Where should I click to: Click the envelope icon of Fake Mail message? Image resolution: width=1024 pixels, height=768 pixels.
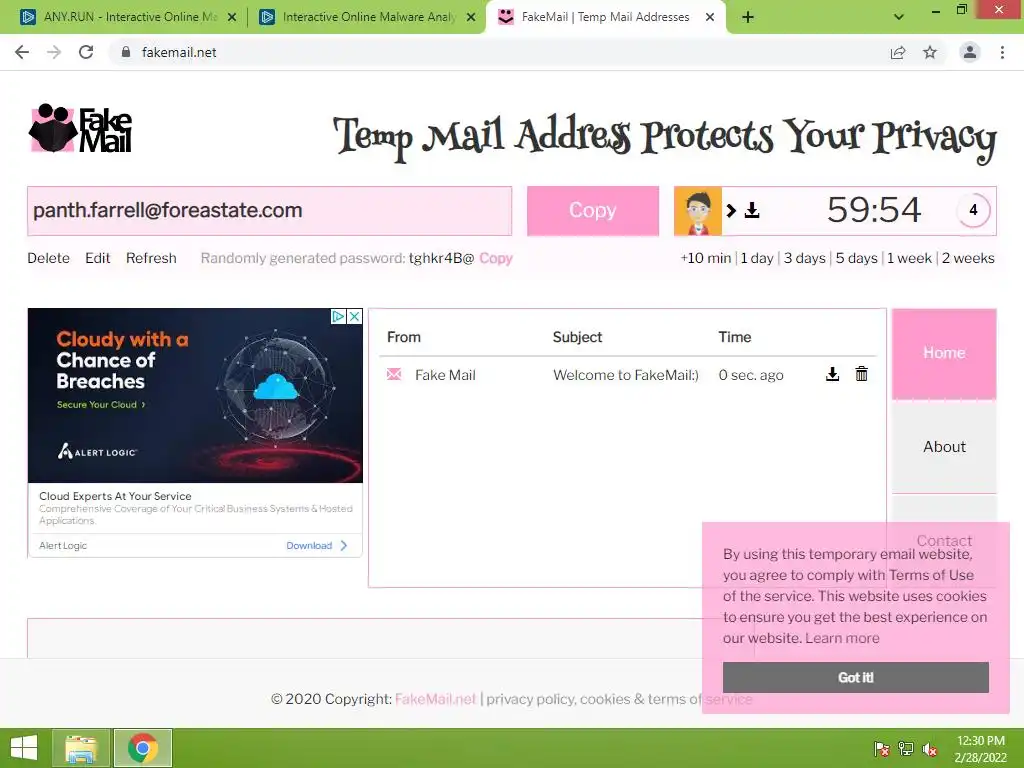pyautogui.click(x=394, y=374)
